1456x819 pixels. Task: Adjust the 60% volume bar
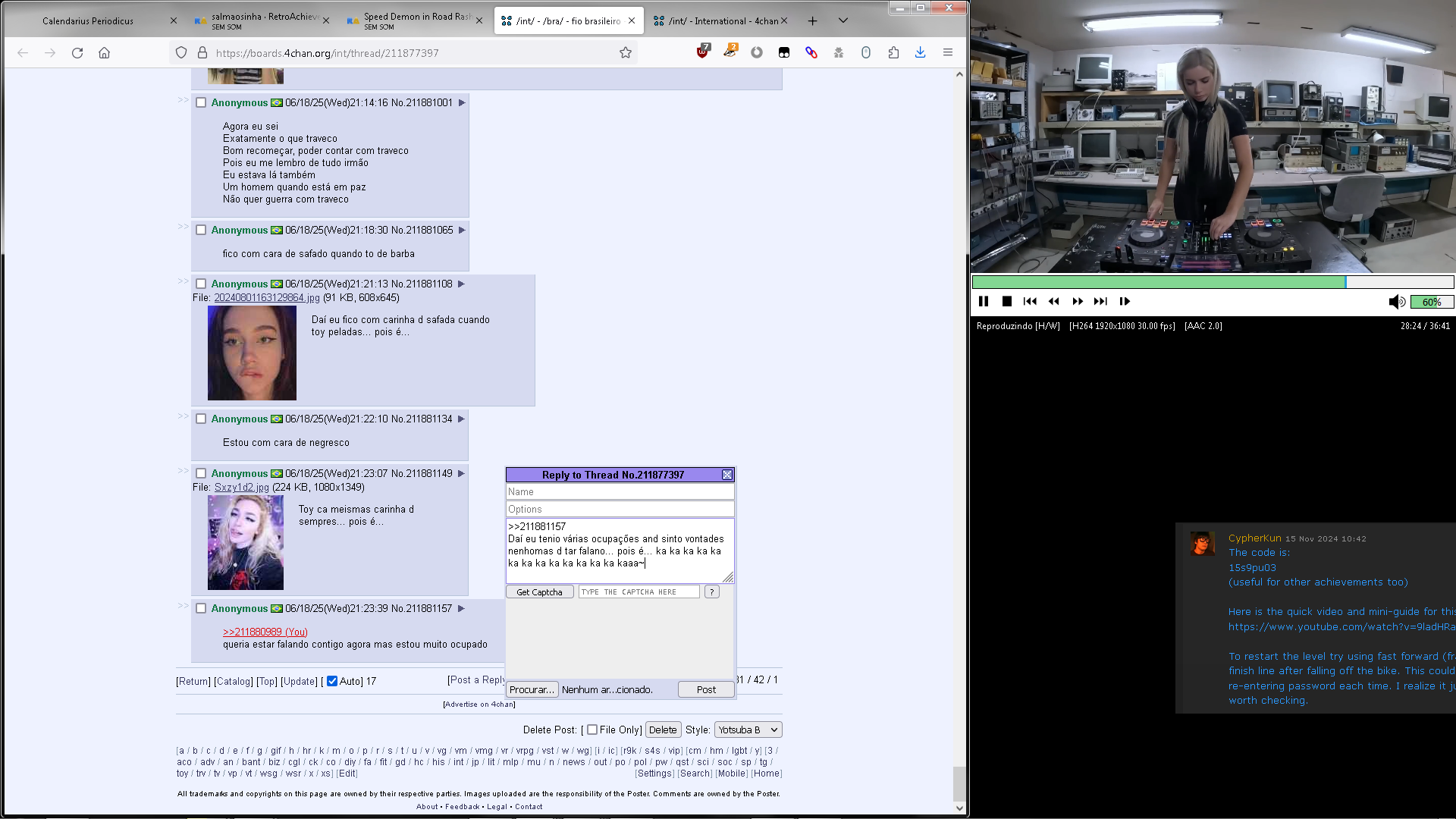click(x=1432, y=302)
